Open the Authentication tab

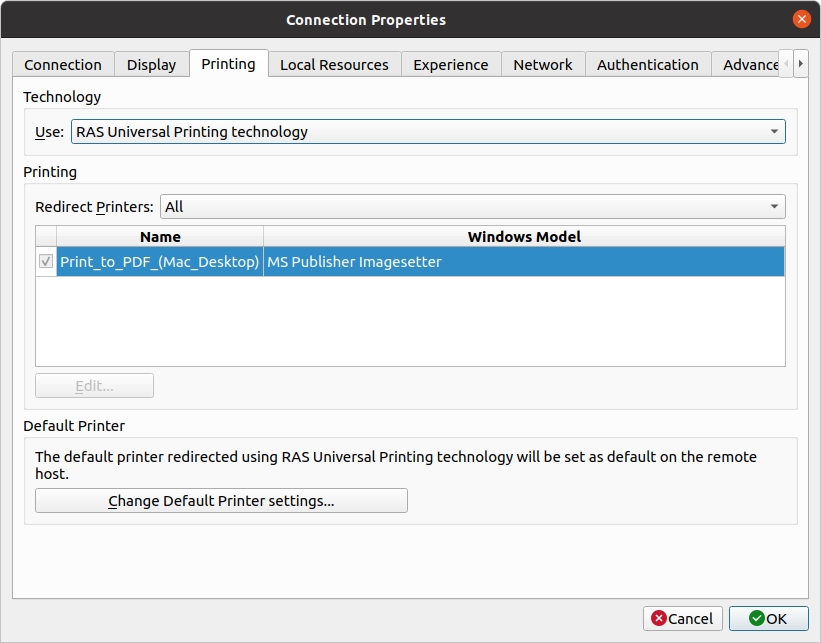click(x=647, y=65)
